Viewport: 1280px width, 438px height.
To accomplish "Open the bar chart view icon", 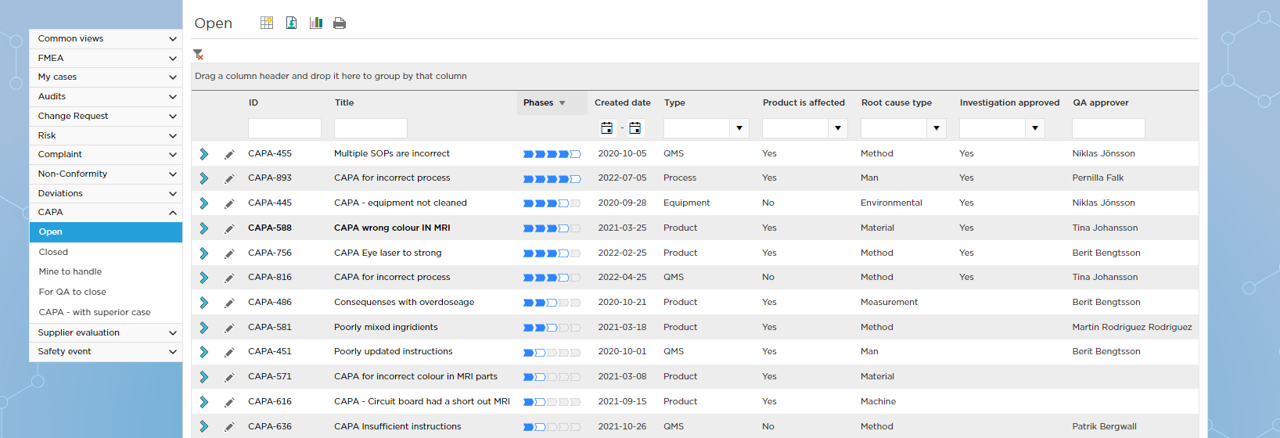I will [316, 23].
